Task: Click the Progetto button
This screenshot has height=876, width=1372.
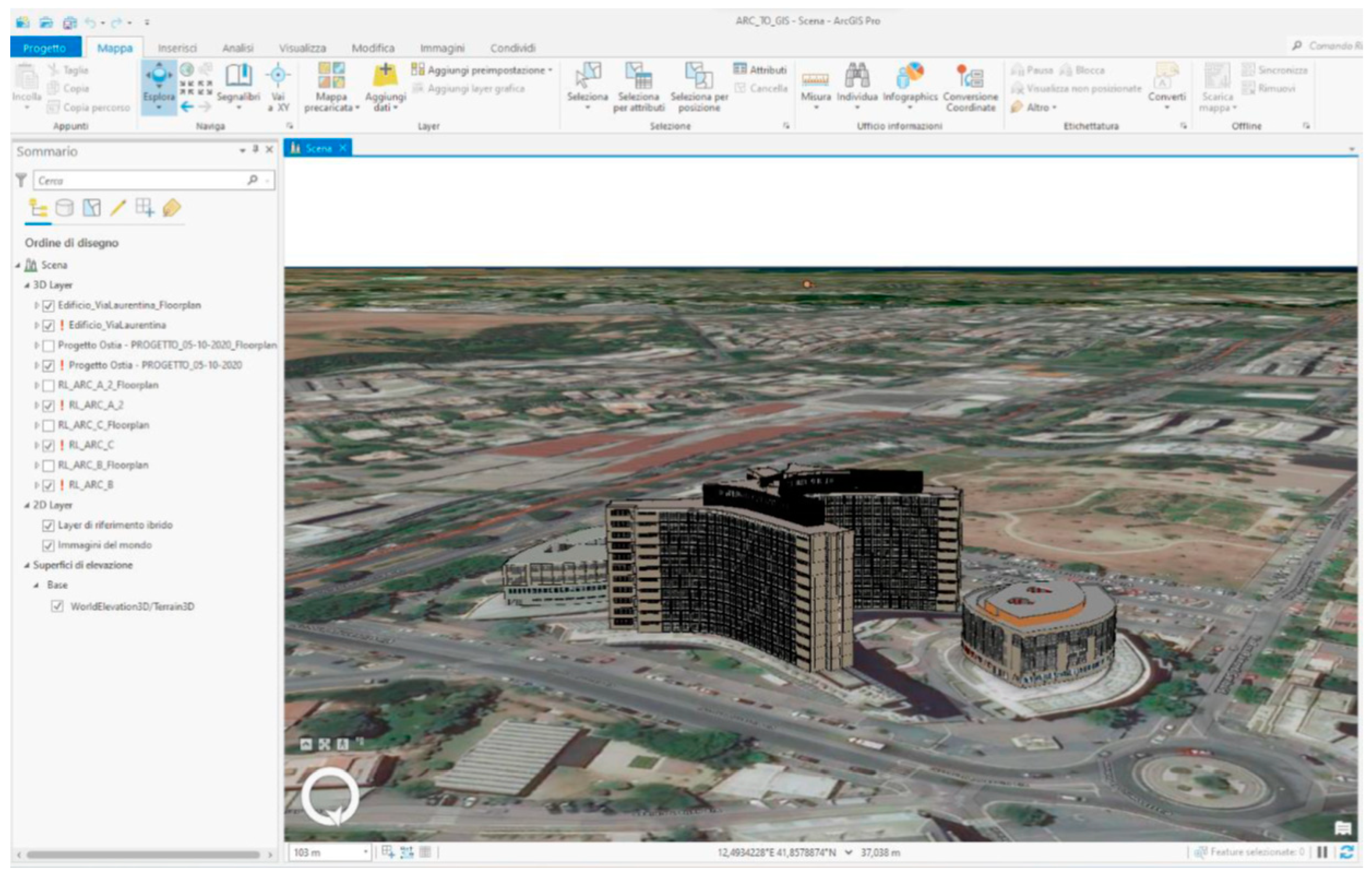Action: point(45,48)
